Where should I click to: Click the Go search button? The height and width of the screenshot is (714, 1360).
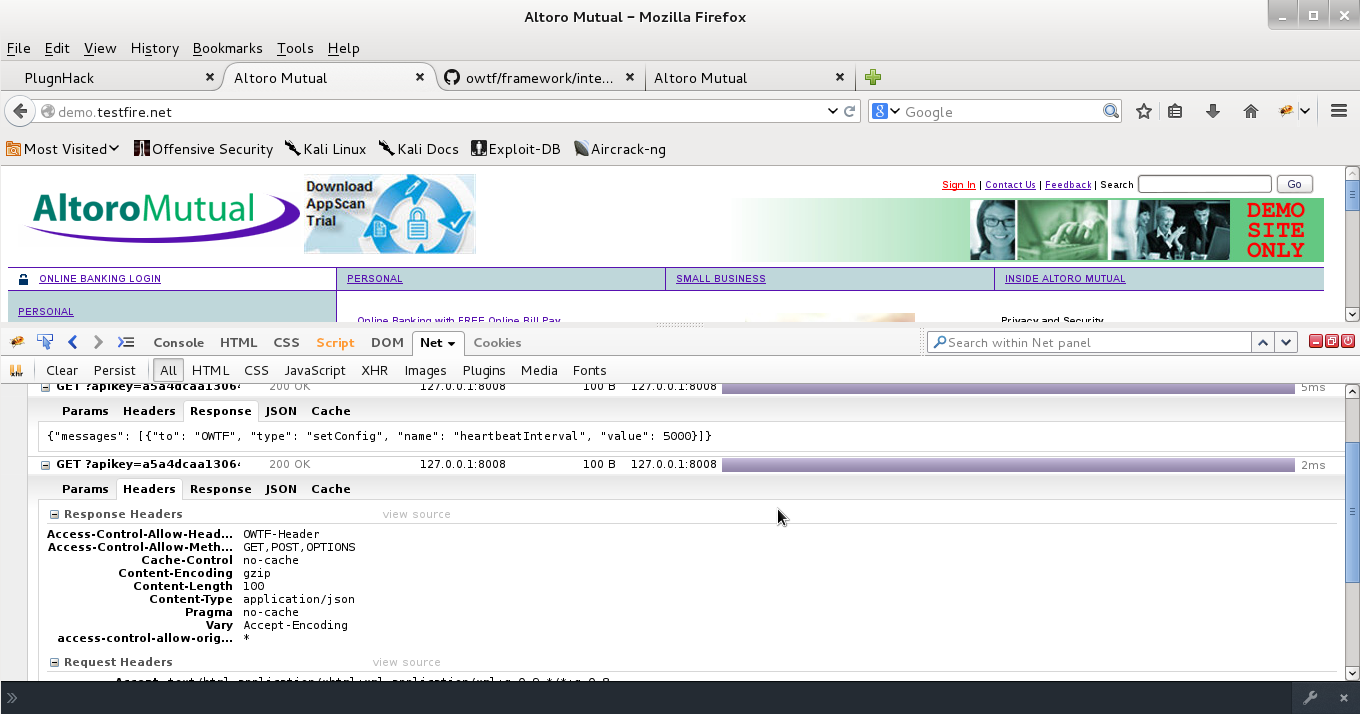click(x=1295, y=184)
